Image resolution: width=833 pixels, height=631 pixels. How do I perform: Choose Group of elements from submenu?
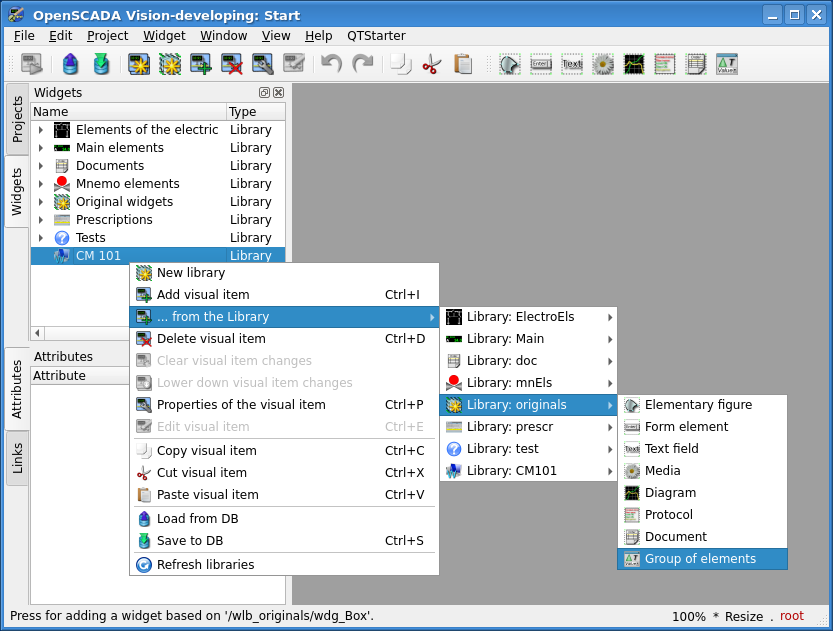[700, 559]
